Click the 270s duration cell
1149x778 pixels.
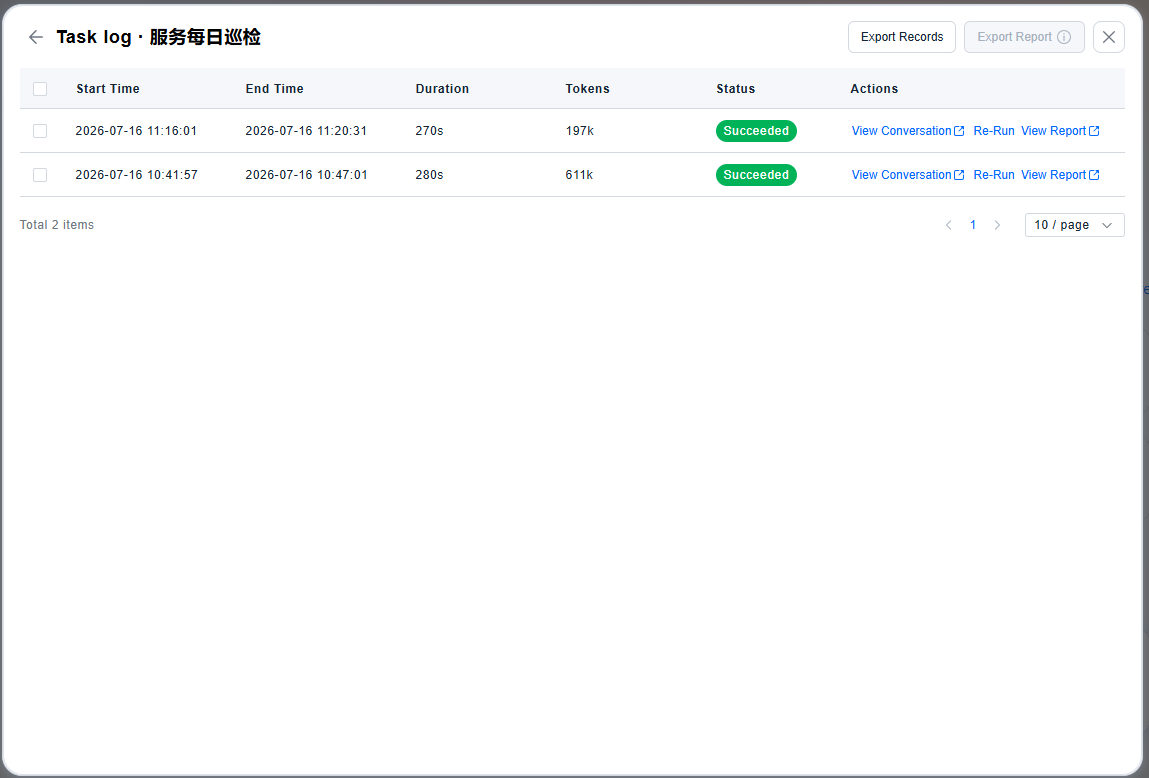click(429, 131)
